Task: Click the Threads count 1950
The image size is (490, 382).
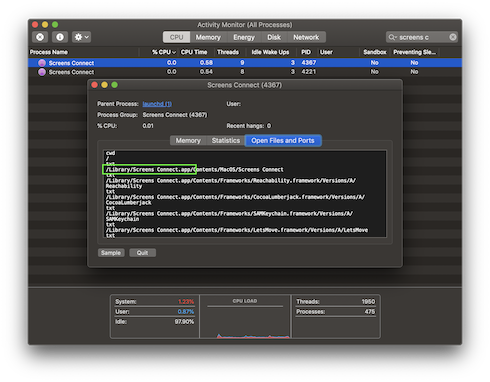Action: pyautogui.click(x=368, y=302)
